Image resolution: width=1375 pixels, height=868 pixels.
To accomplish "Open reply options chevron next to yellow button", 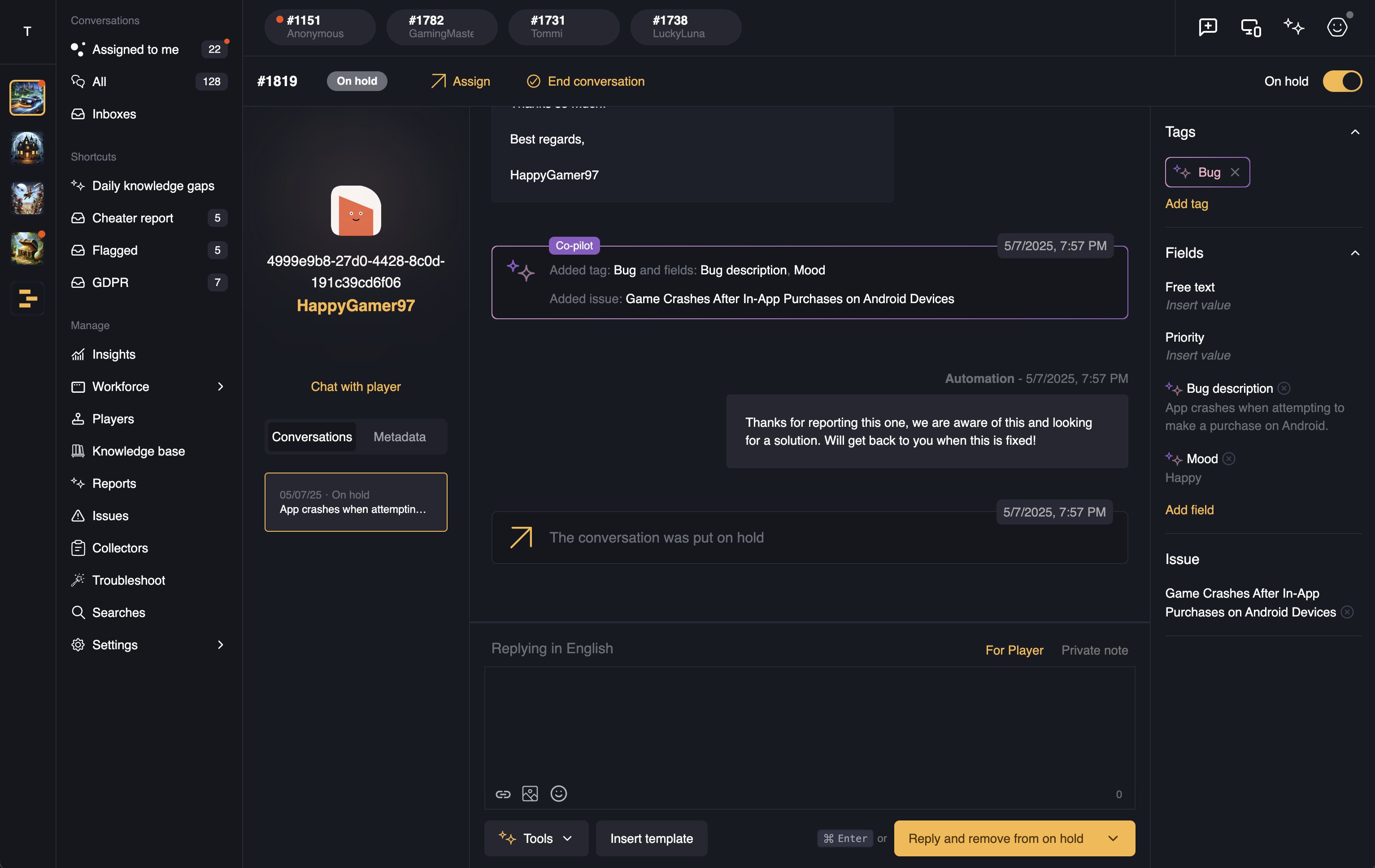I will (x=1114, y=838).
